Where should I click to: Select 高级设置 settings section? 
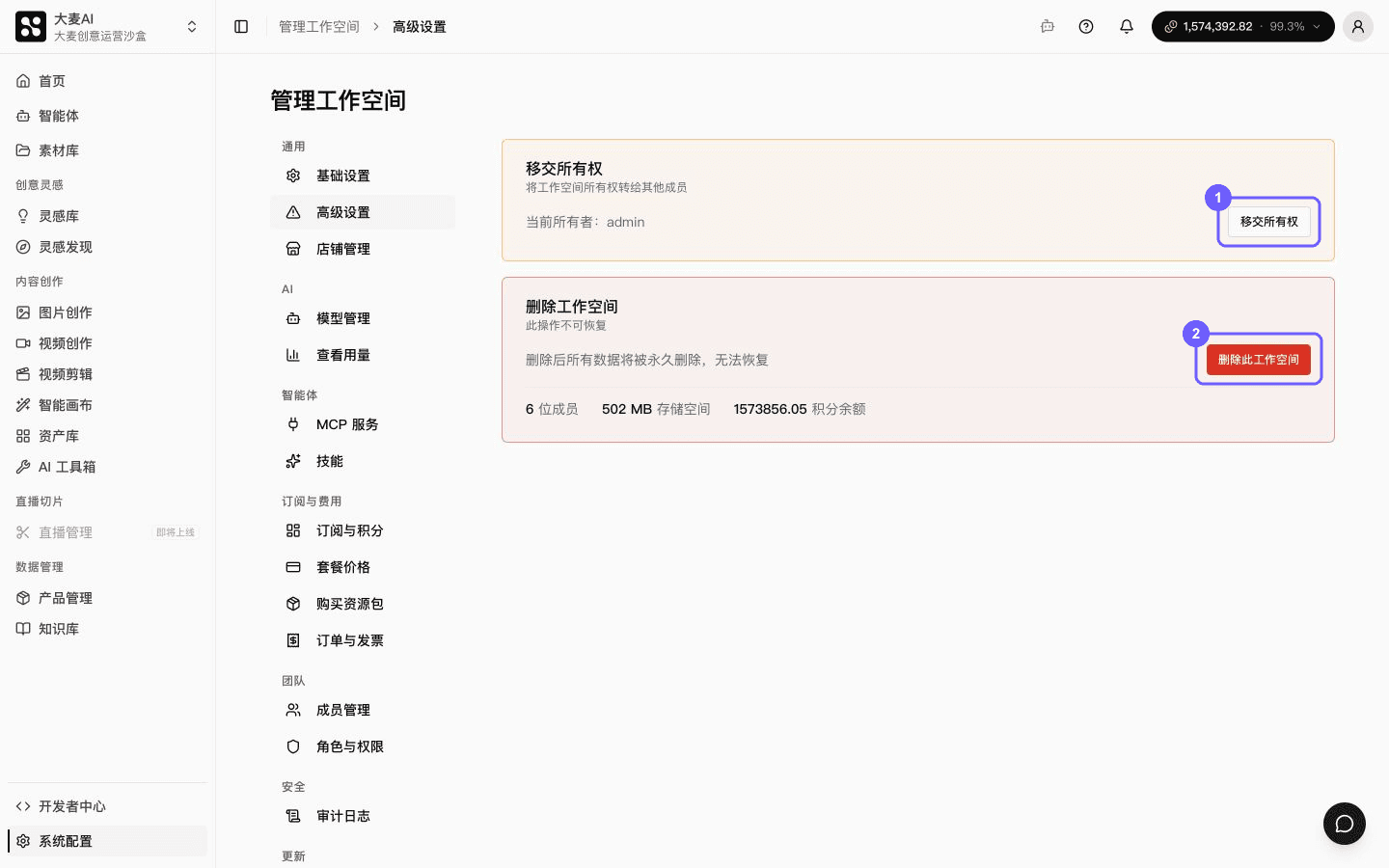pos(363,212)
